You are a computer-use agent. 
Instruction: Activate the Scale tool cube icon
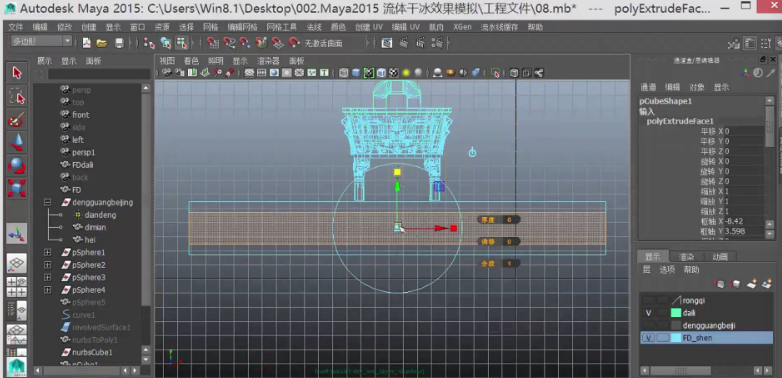17,189
